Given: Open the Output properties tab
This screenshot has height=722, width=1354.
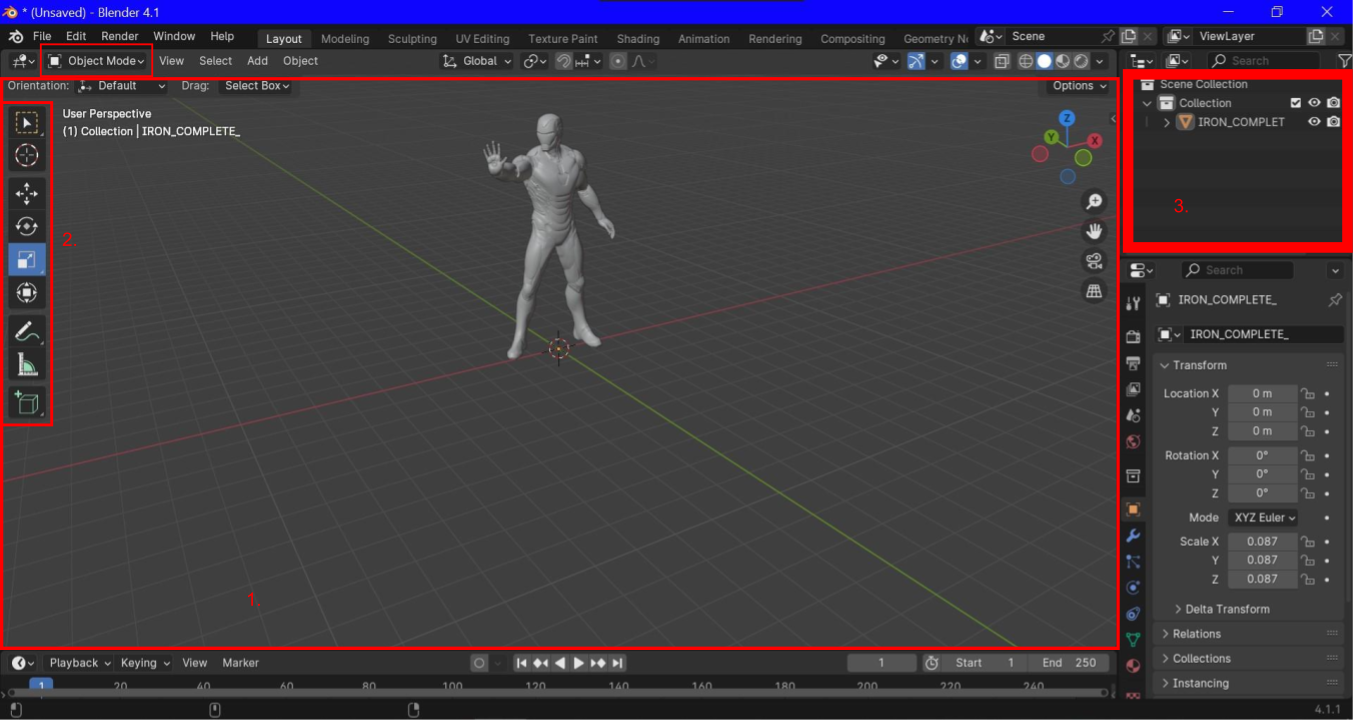Looking at the screenshot, I should [1133, 363].
